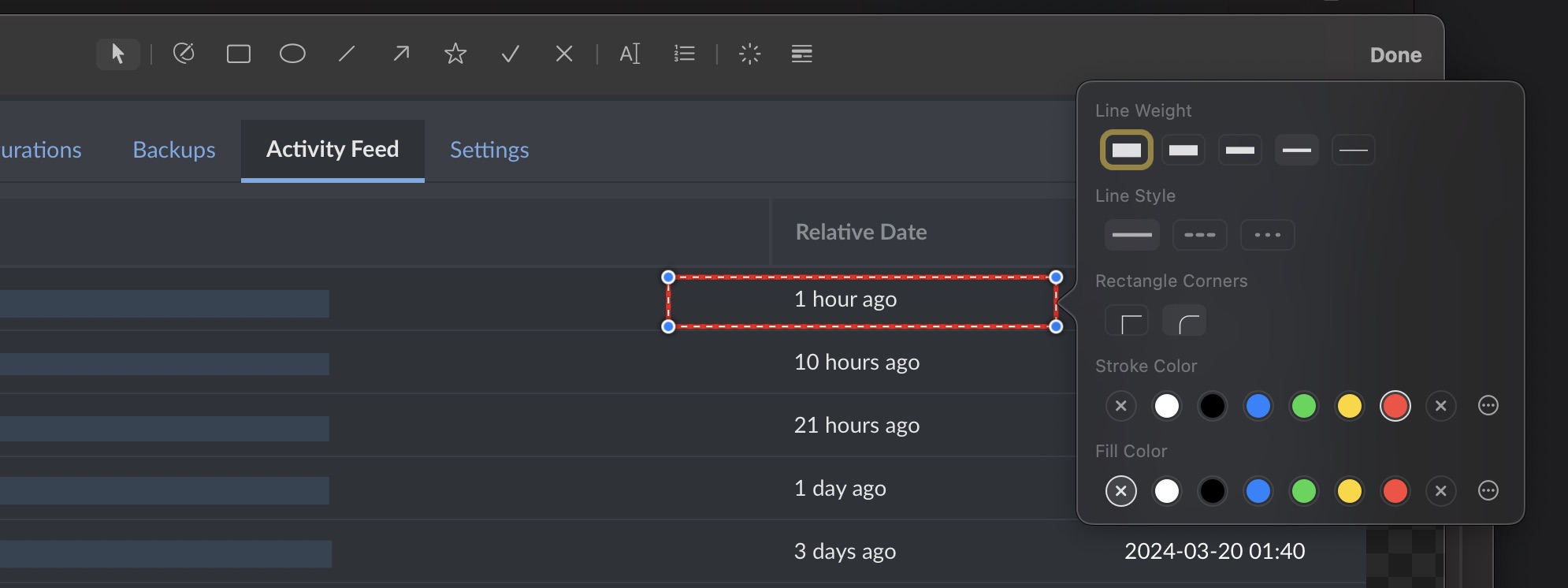Set fill color to yellow
The image size is (1568, 588).
(1350, 491)
